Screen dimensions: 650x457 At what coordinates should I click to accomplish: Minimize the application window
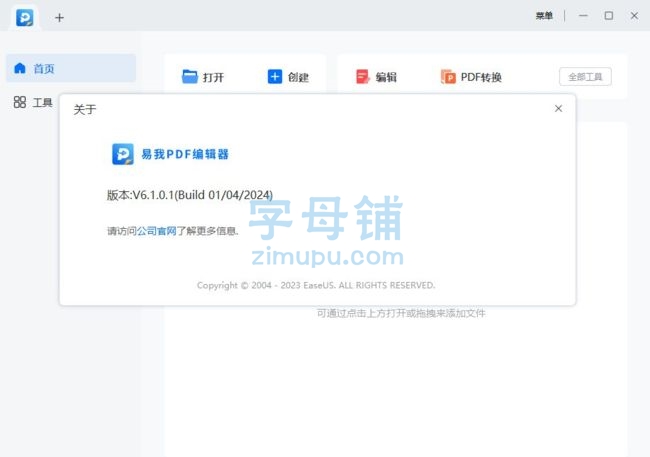(x=583, y=16)
